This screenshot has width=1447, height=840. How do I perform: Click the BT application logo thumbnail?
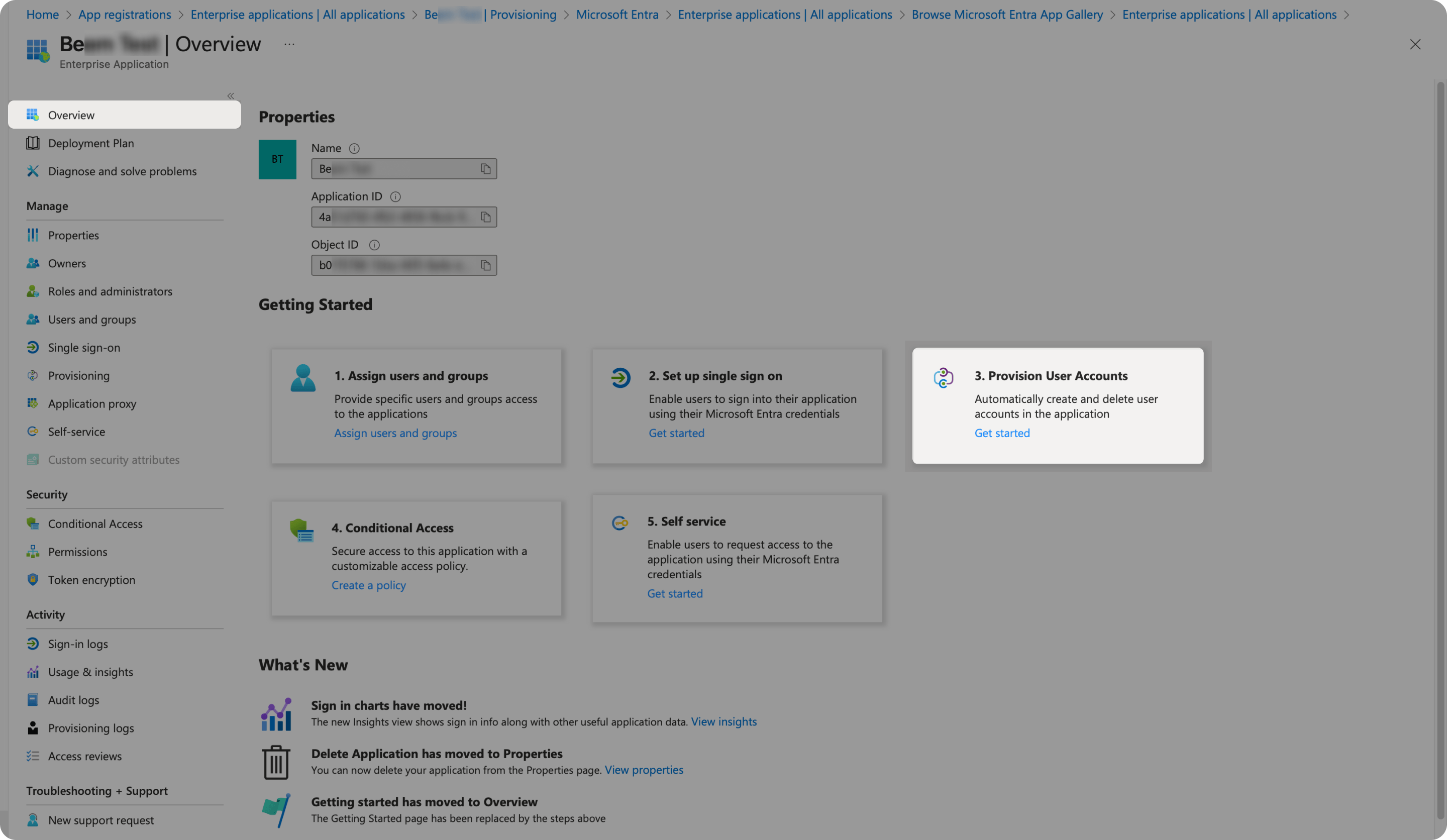277,160
